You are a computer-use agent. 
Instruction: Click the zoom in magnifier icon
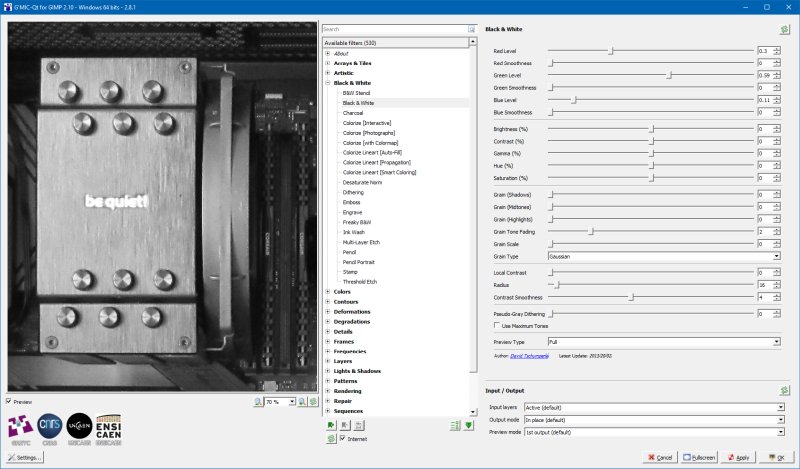coord(302,401)
